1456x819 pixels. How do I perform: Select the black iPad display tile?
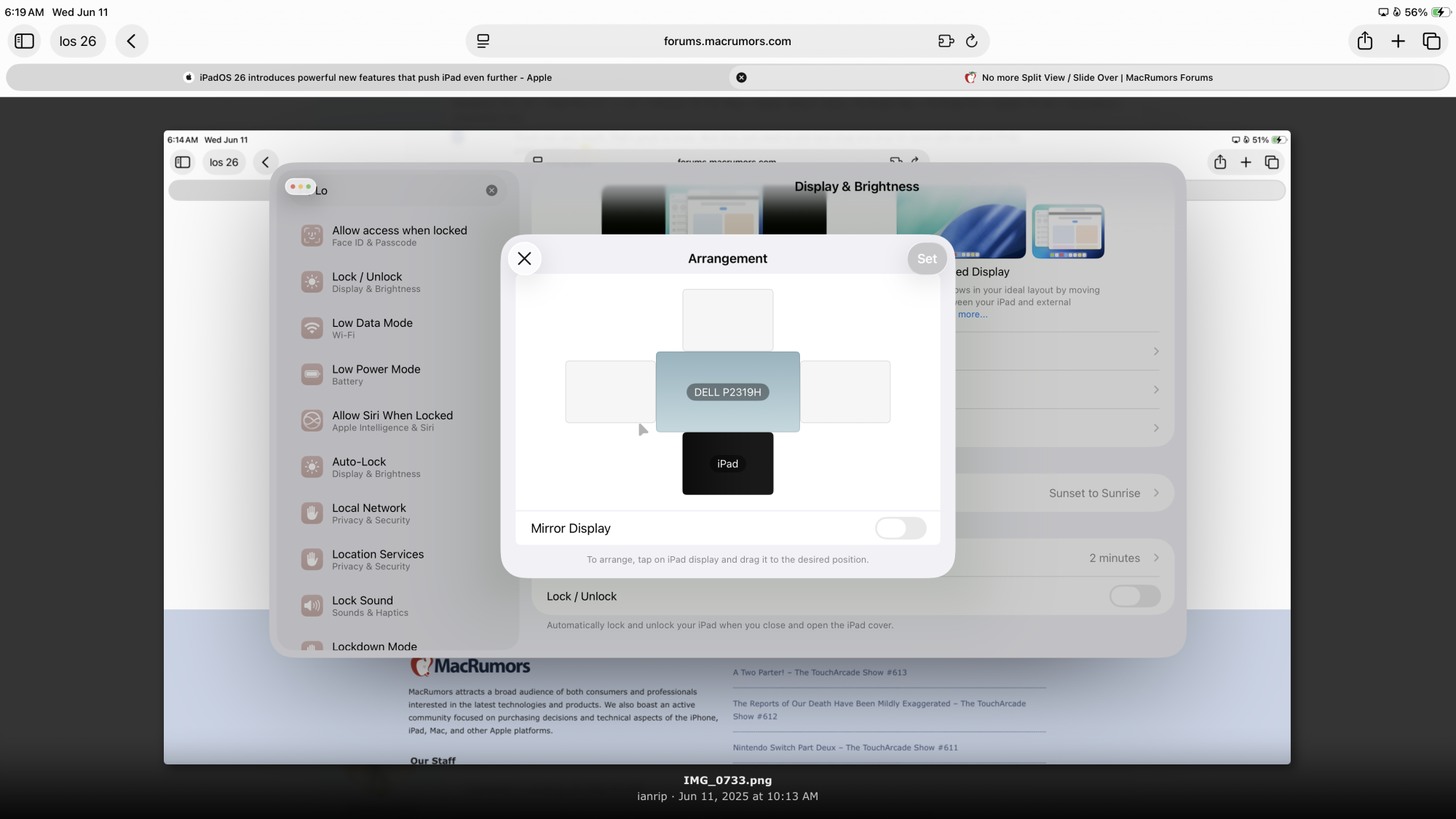click(x=728, y=464)
